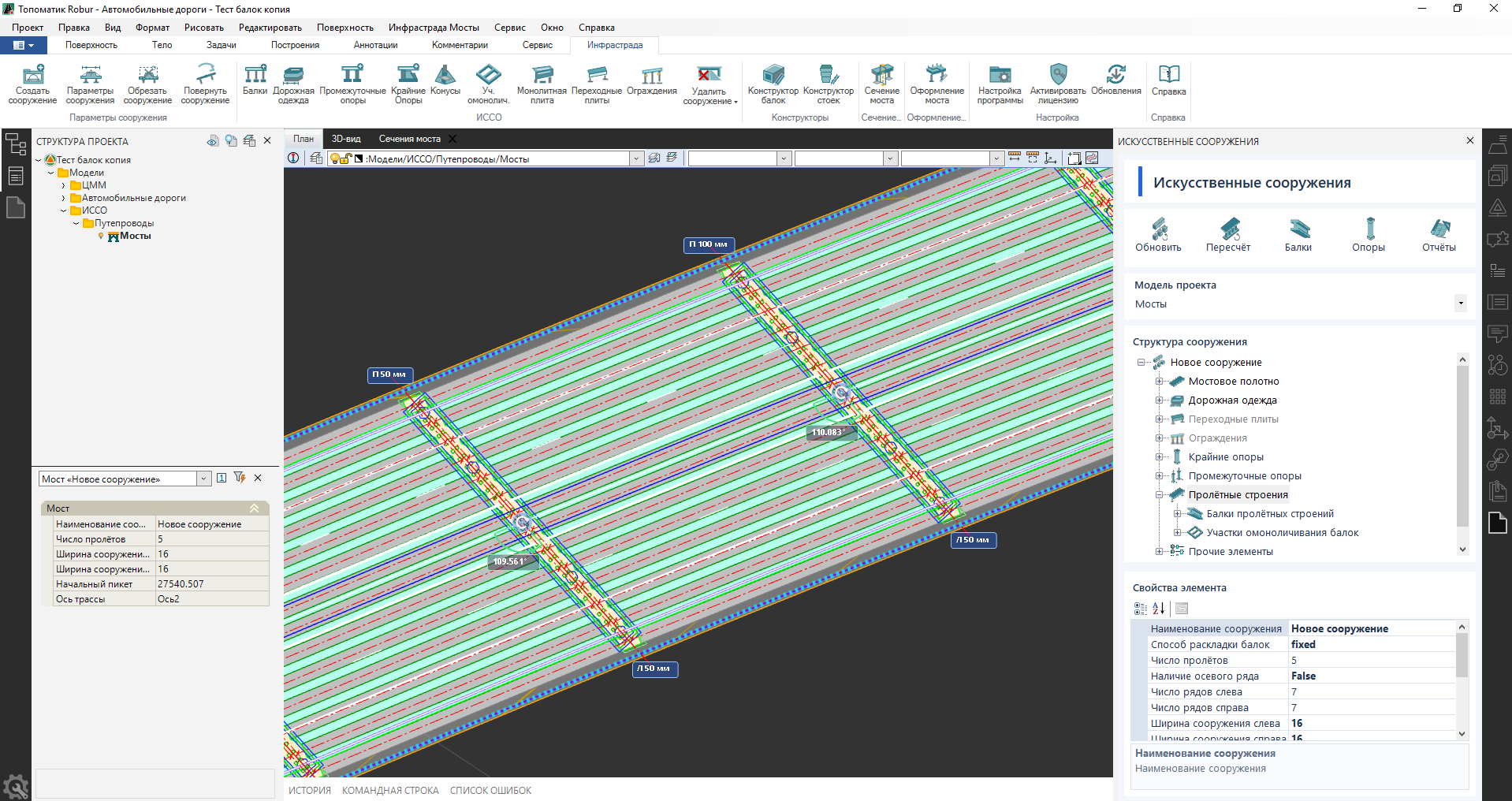The image size is (1512, 801).
Task: Toggle categorized view in Свойства элемента
Action: (1141, 609)
